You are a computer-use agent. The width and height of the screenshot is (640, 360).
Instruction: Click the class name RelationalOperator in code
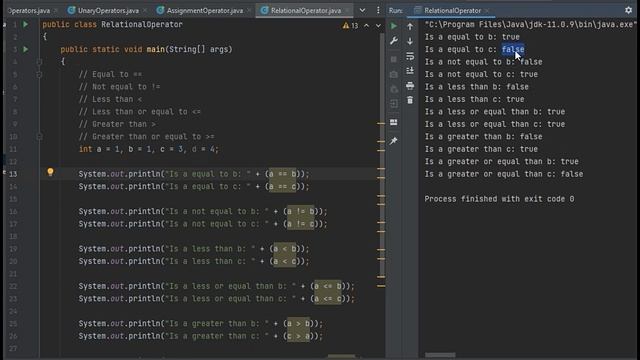[142, 24]
